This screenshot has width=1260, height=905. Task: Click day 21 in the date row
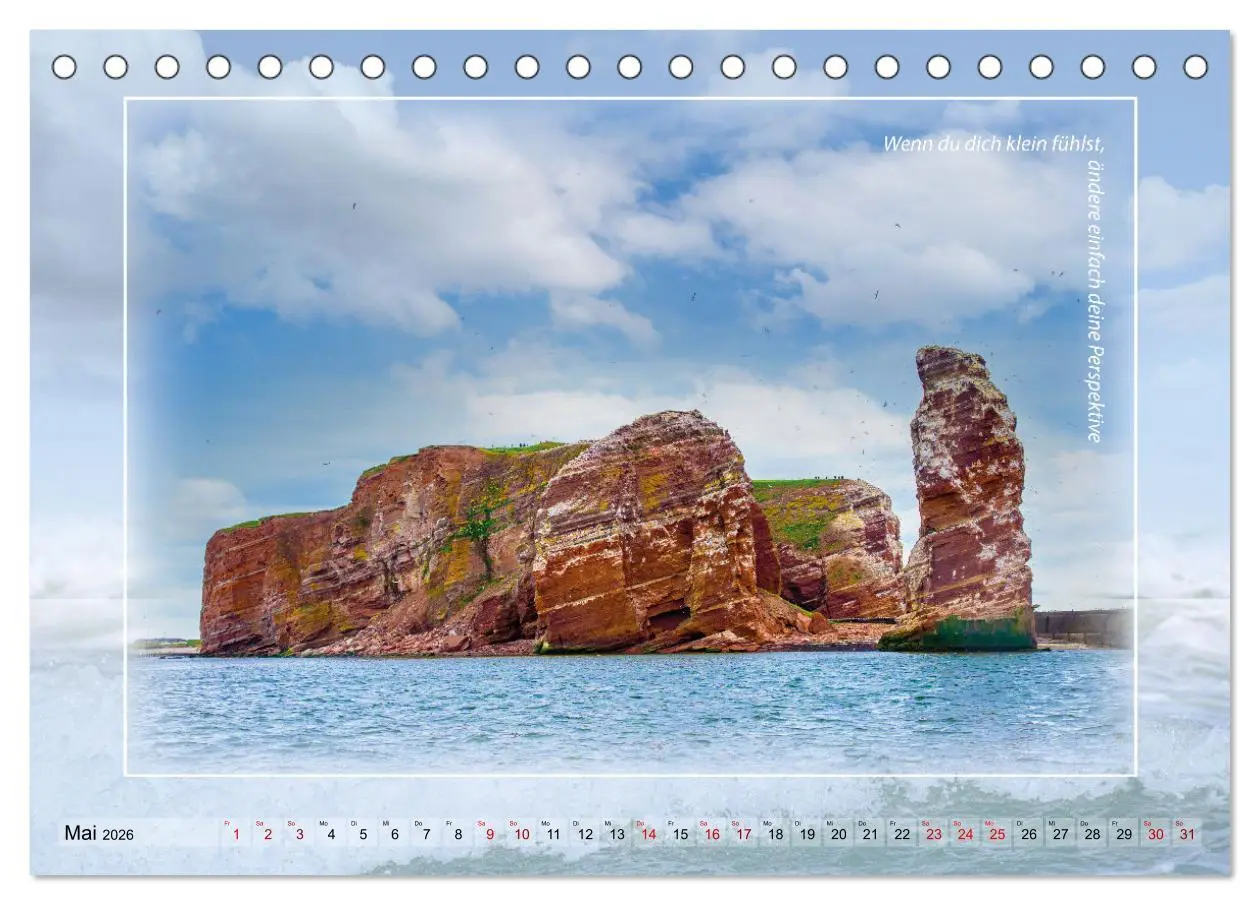tap(870, 833)
